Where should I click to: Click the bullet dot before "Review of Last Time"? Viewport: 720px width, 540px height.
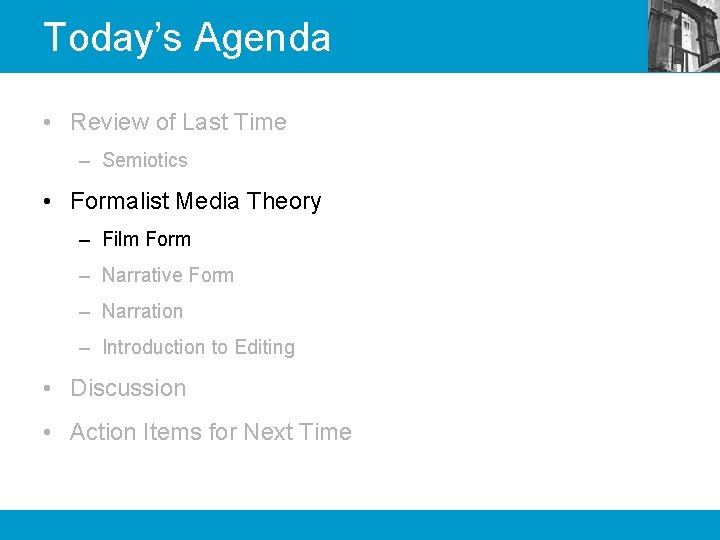coord(48,123)
